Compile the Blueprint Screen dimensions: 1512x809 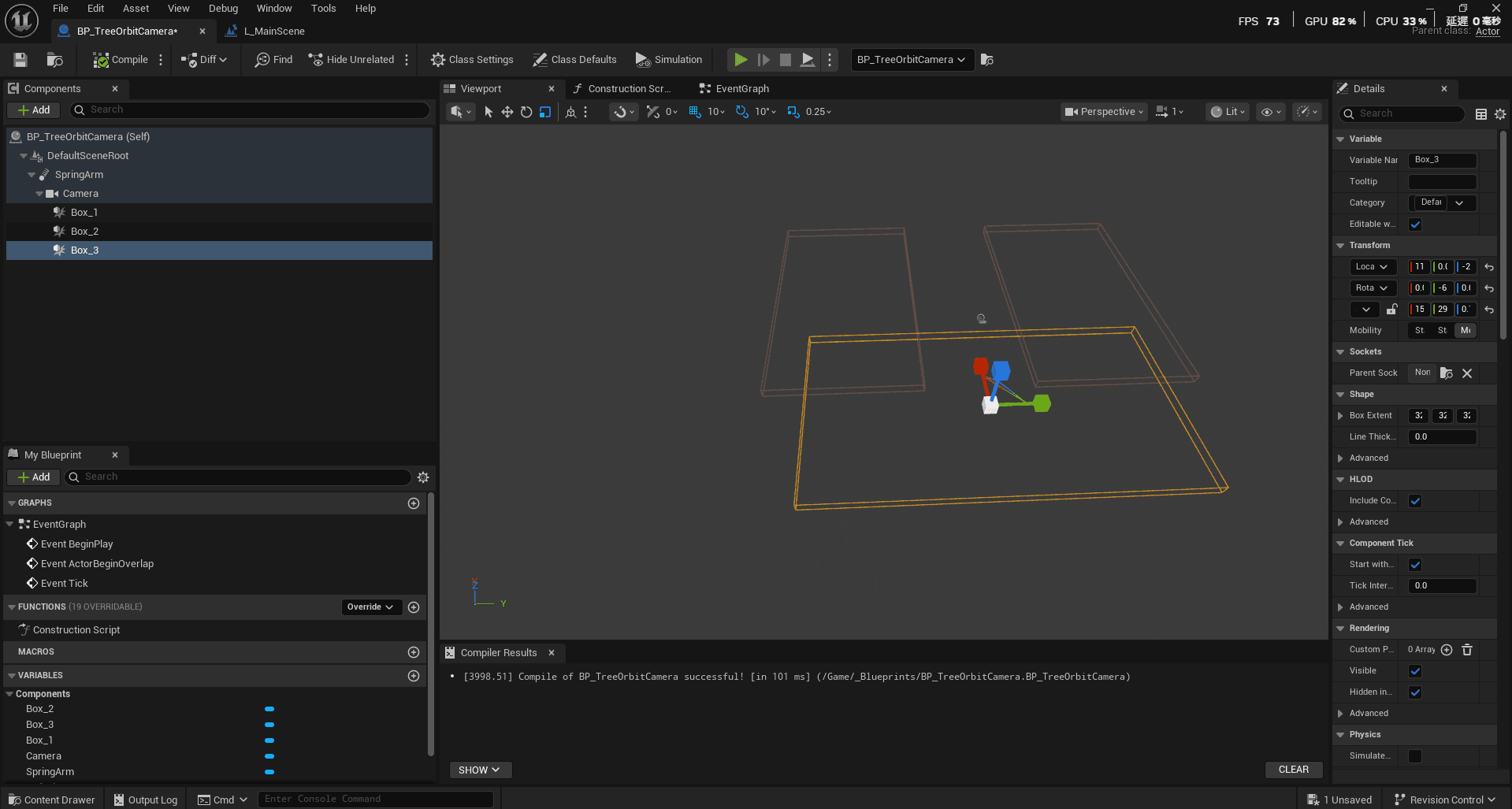tap(121, 59)
